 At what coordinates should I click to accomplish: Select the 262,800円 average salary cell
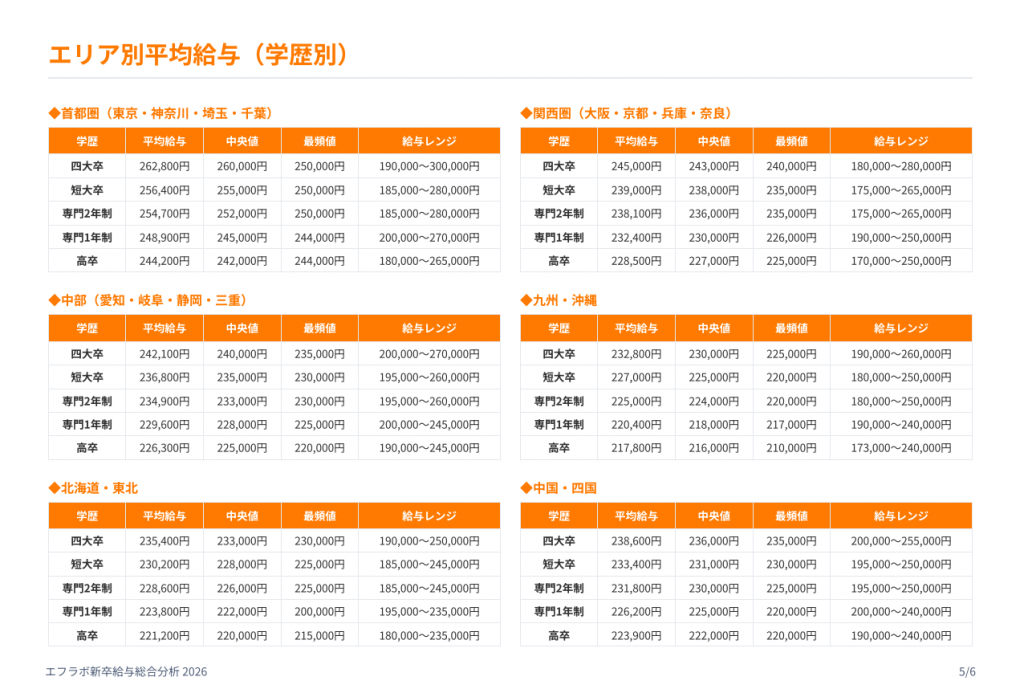pos(164,166)
